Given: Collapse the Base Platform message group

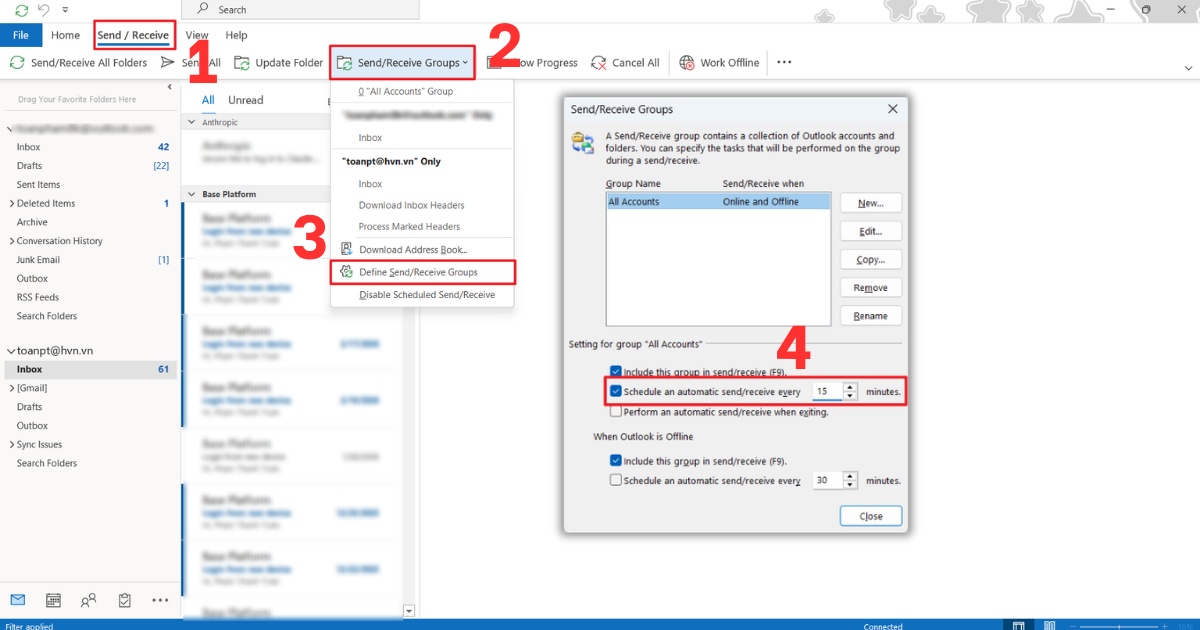Looking at the screenshot, I should click(192, 194).
